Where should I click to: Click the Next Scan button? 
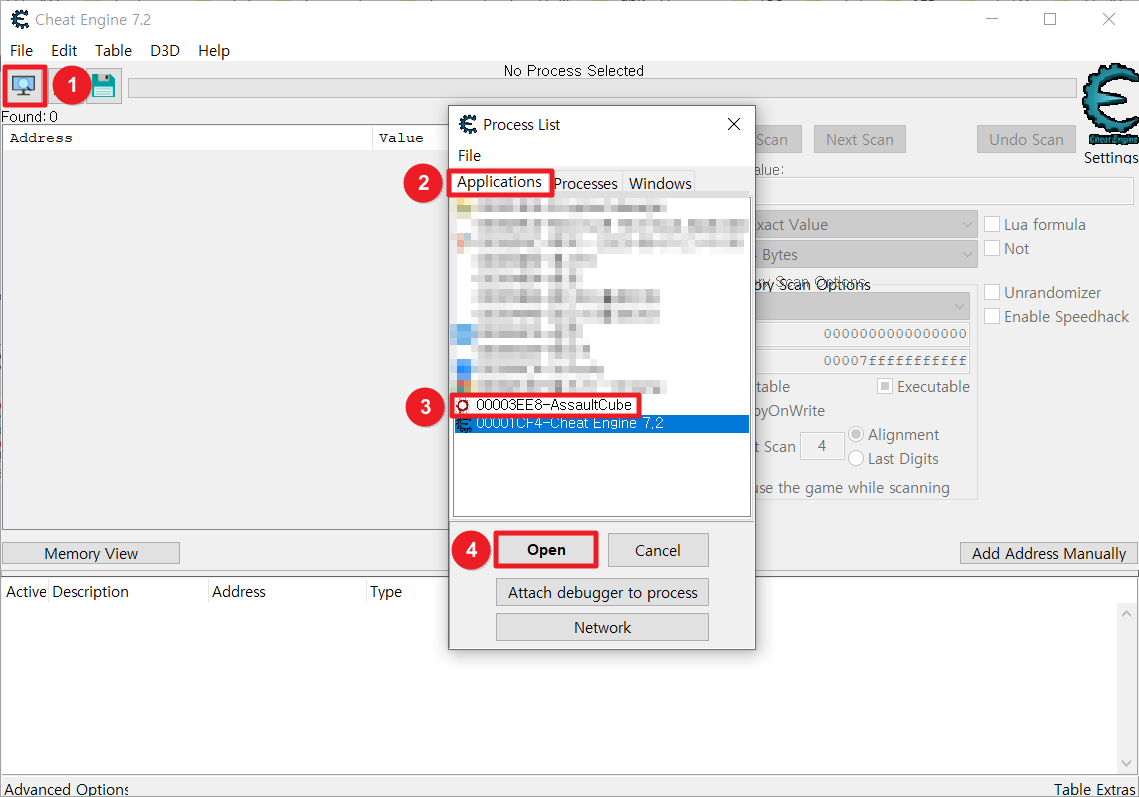coord(859,139)
